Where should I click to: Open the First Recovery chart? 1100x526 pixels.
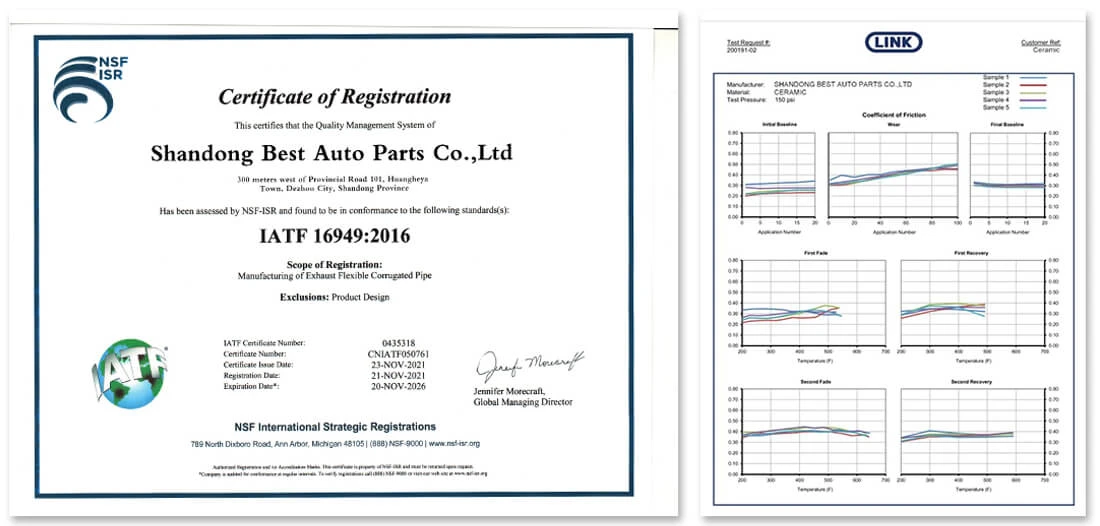(x=972, y=303)
